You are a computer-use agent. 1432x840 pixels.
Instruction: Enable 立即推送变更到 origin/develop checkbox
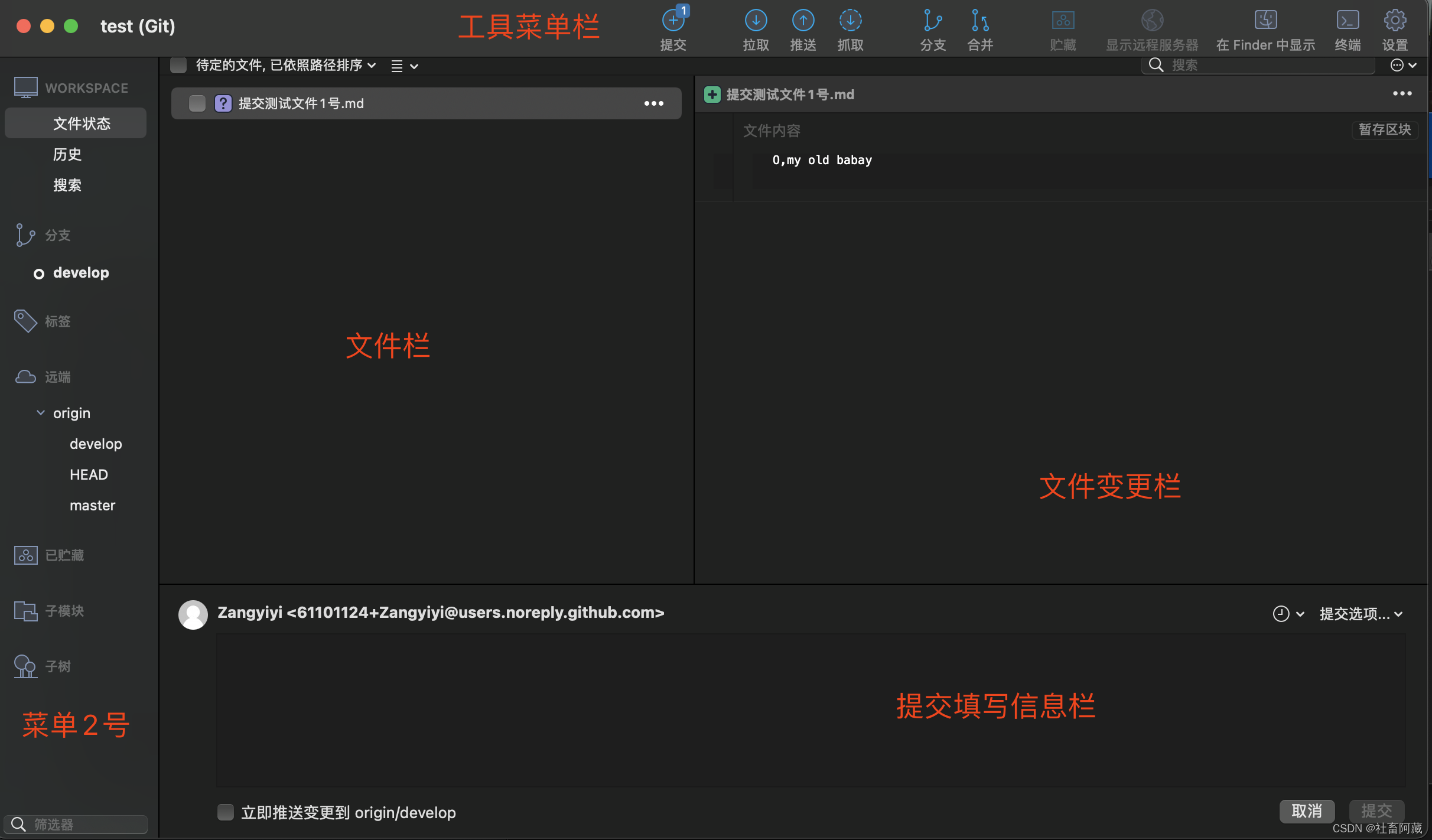click(226, 812)
